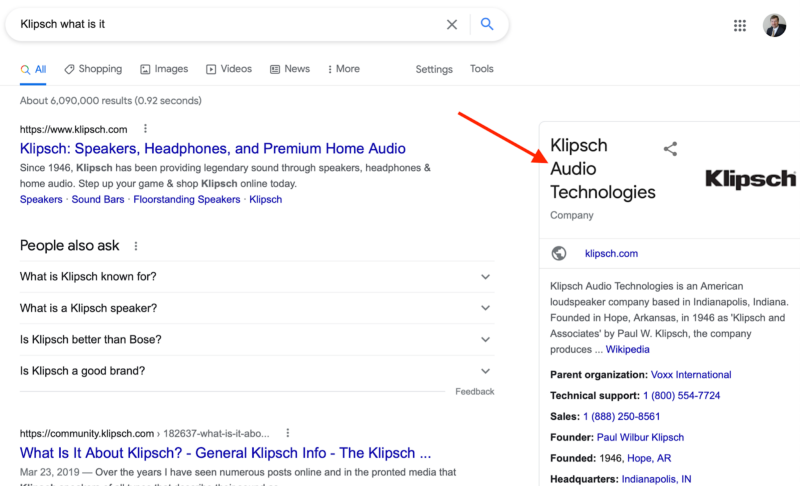The image size is (800, 486).
Task: Open the Klipsch sitelink after Floorstanding Speakers
Action: click(265, 199)
